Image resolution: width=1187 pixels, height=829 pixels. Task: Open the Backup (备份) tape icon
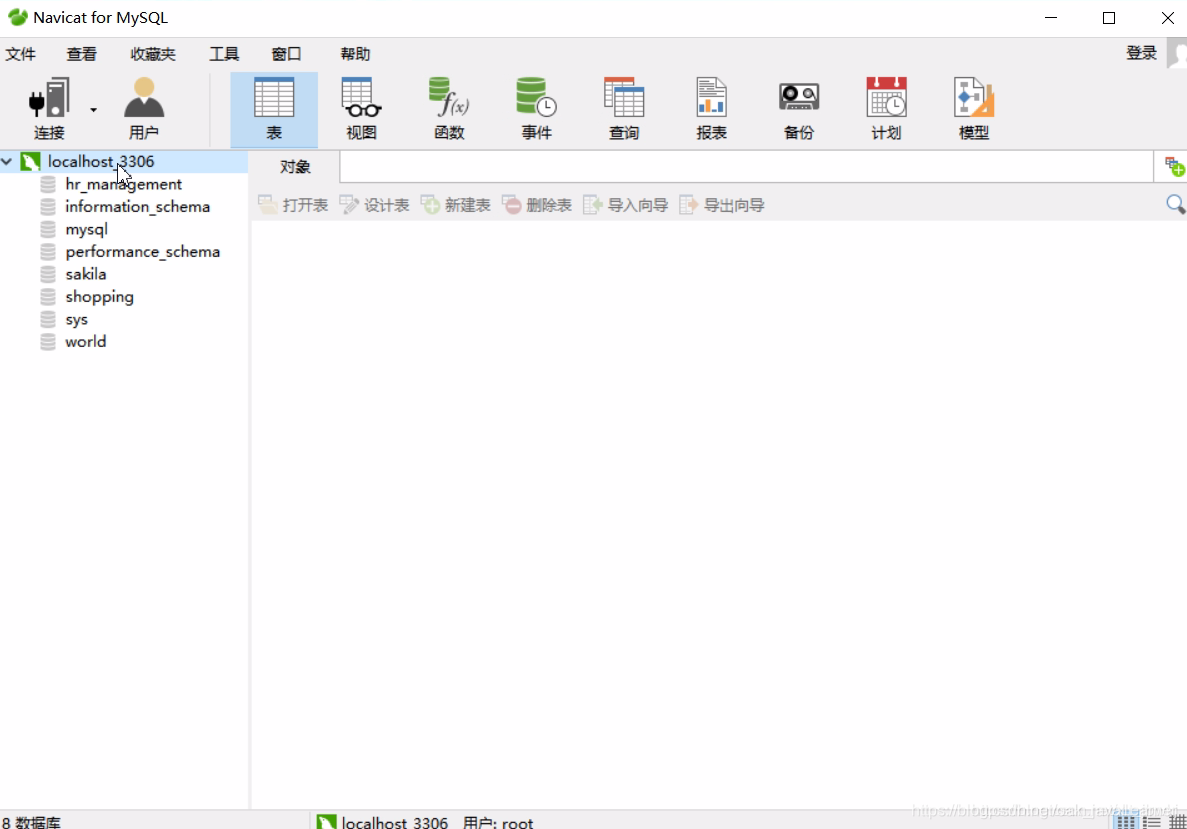(x=799, y=98)
